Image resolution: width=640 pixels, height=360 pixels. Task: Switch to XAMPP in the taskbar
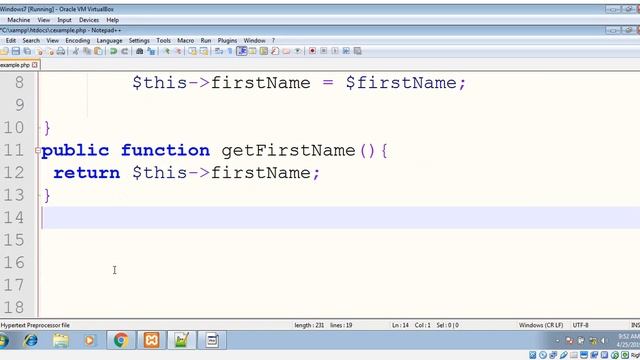[x=151, y=340]
